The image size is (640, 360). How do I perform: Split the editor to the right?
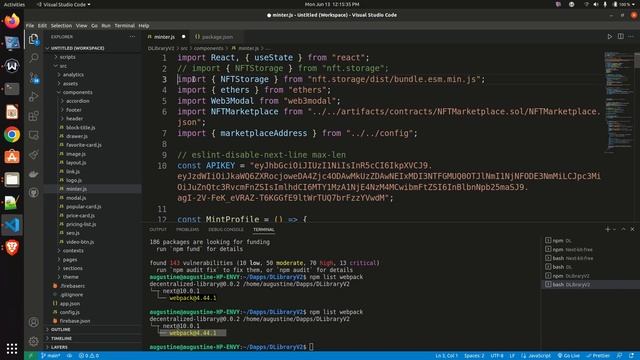620,36
